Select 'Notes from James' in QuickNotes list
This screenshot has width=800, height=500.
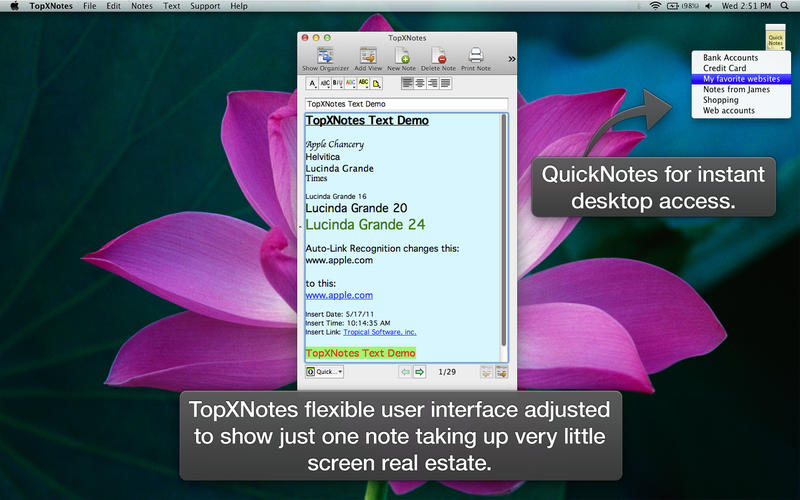735,89
